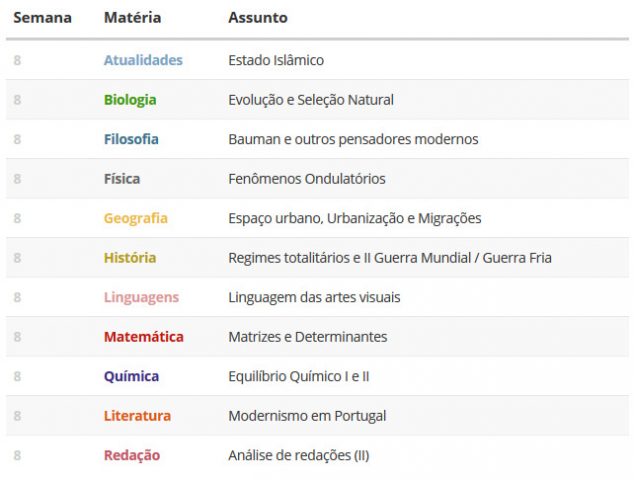Sort by the Semana column header

42,18
